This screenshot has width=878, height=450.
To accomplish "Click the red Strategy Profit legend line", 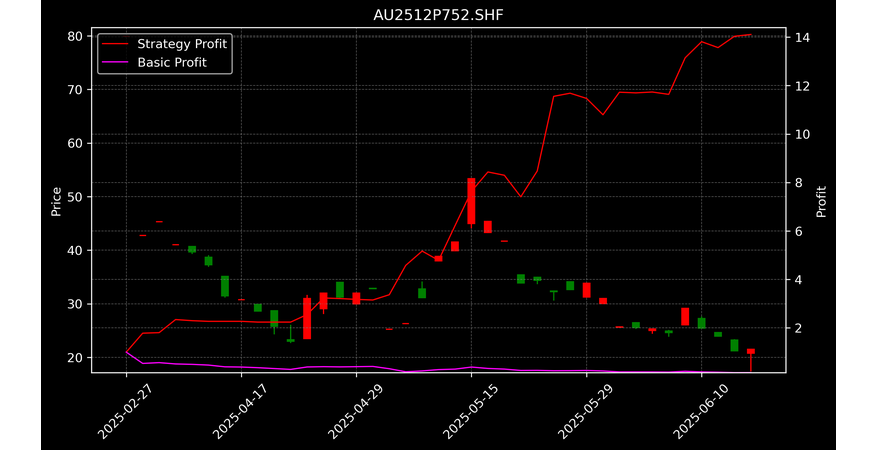I will click(115, 44).
